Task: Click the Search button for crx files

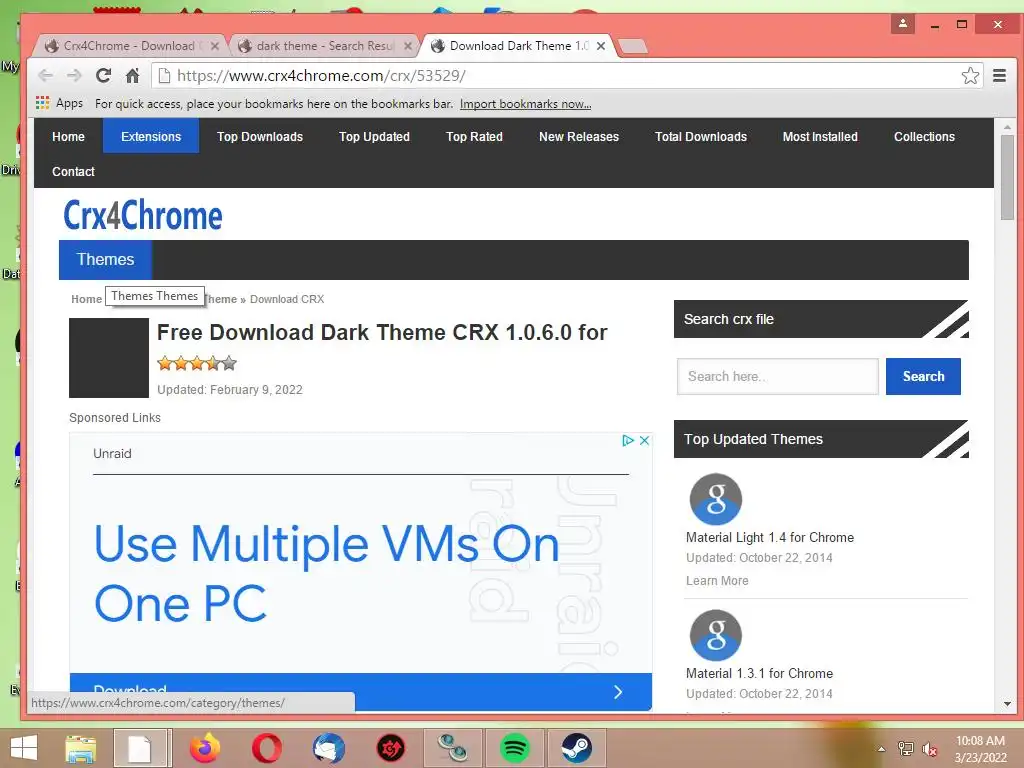Action: click(x=923, y=376)
